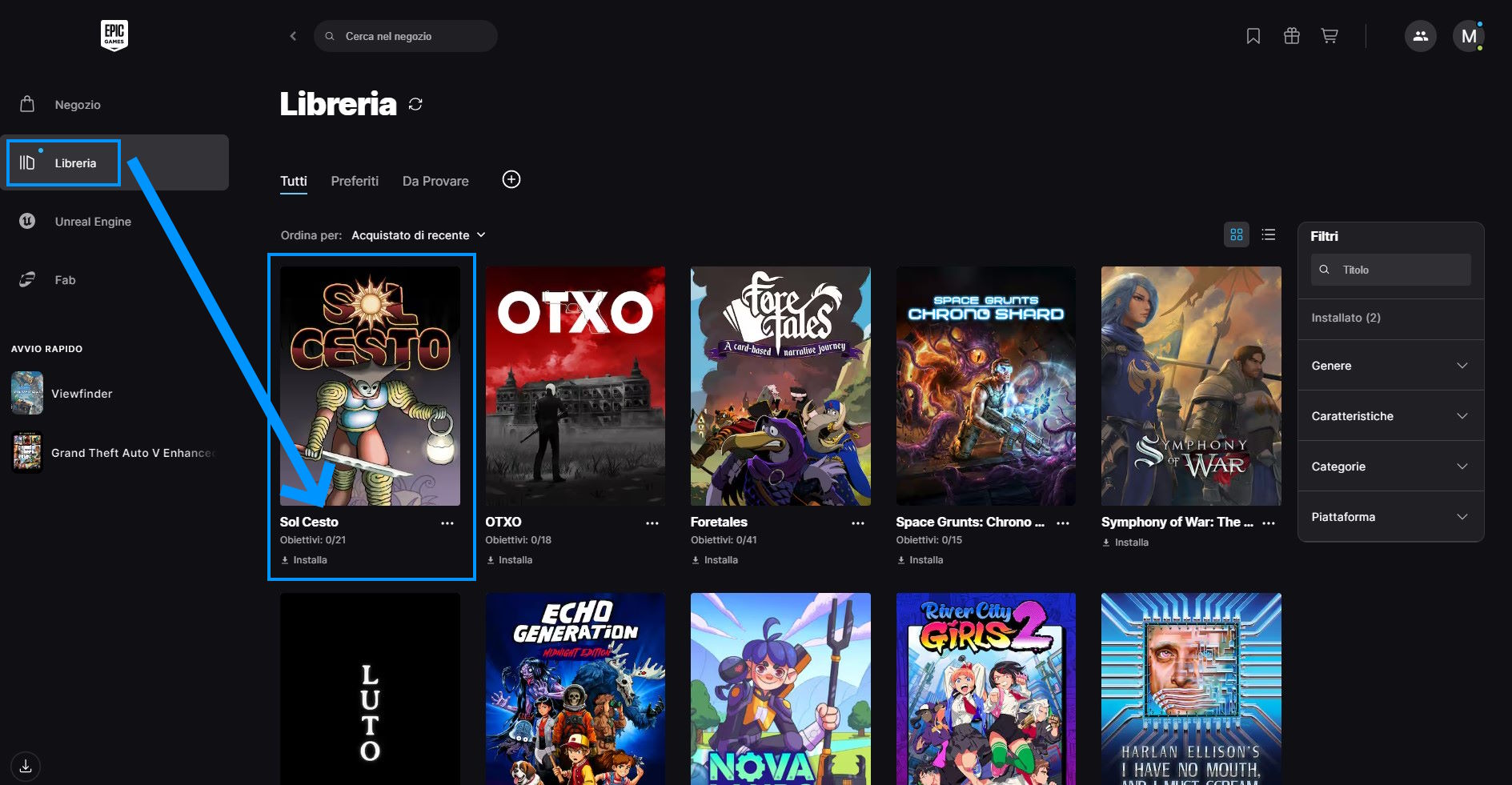Click the Cerca nel negozio search box
Screen dimensions: 1512x785
pos(406,36)
